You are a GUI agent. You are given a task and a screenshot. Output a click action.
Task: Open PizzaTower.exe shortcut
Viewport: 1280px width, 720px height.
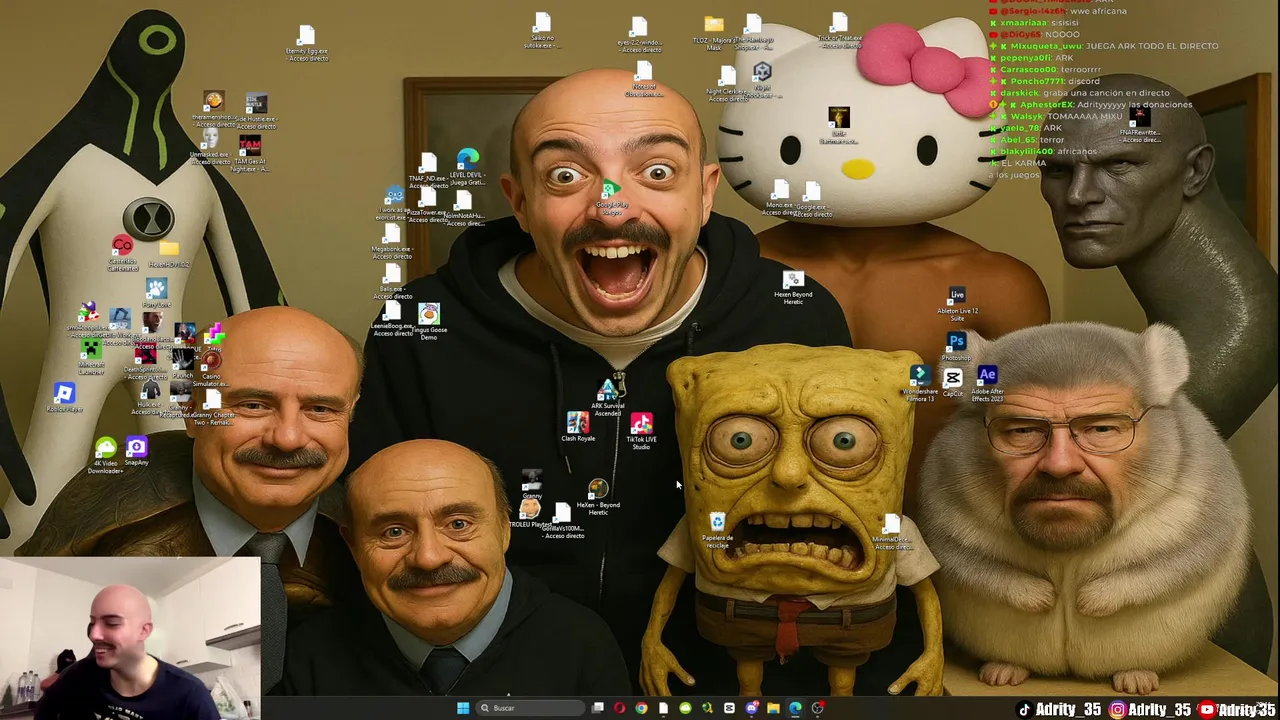click(x=428, y=197)
